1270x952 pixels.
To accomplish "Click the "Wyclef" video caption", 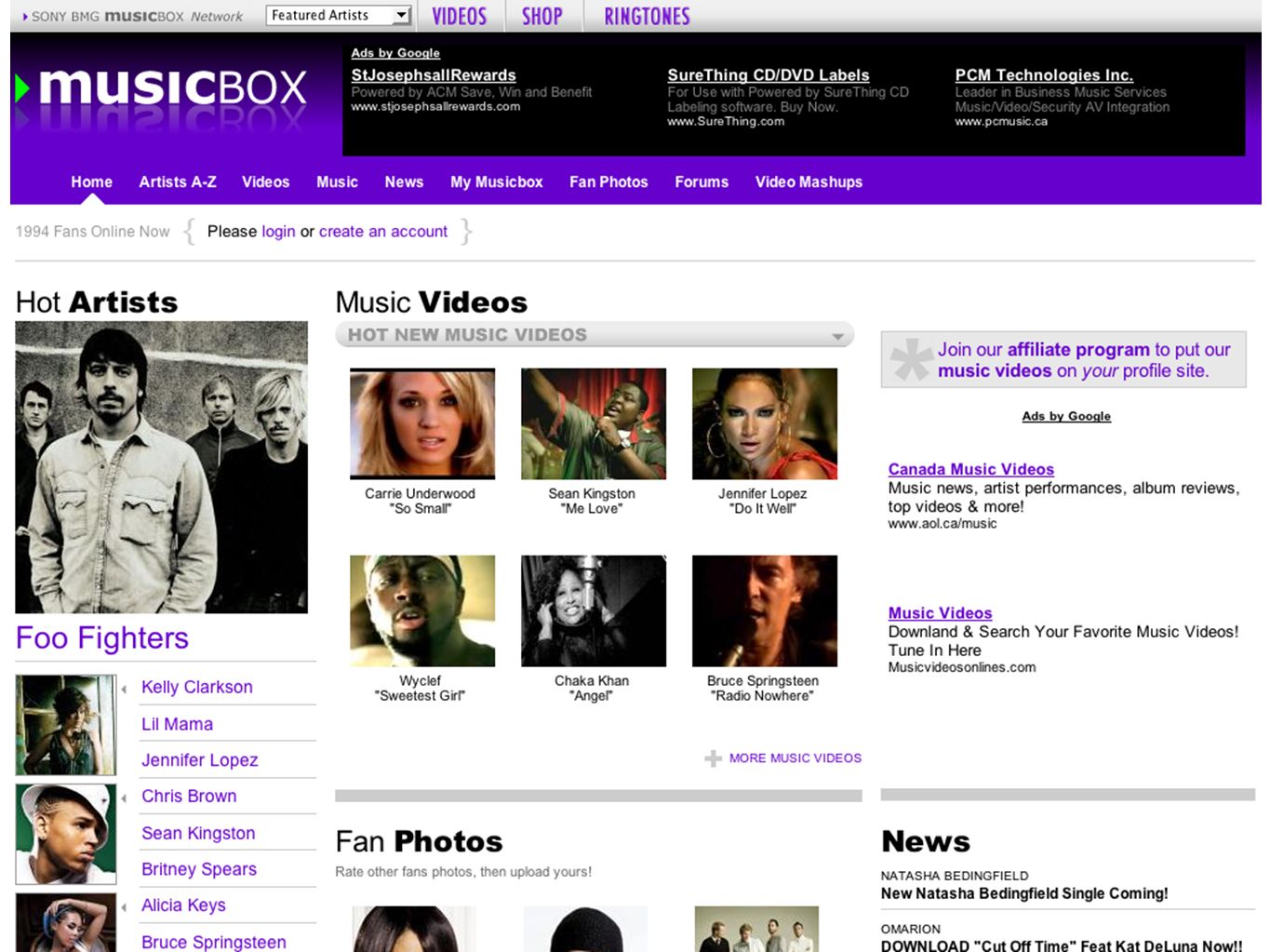I will (x=420, y=681).
